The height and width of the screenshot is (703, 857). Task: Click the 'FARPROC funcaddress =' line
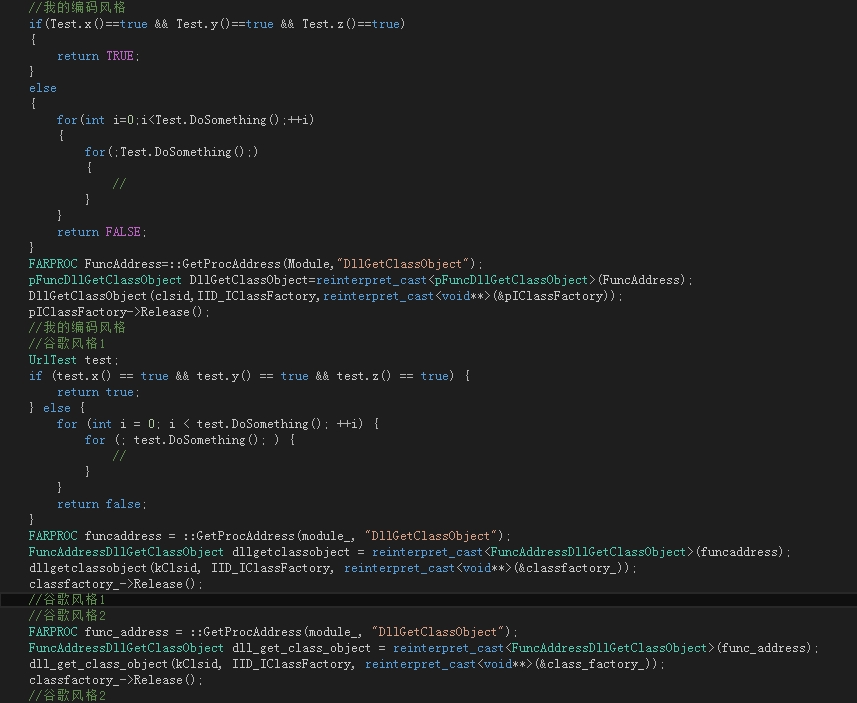(x=270, y=536)
